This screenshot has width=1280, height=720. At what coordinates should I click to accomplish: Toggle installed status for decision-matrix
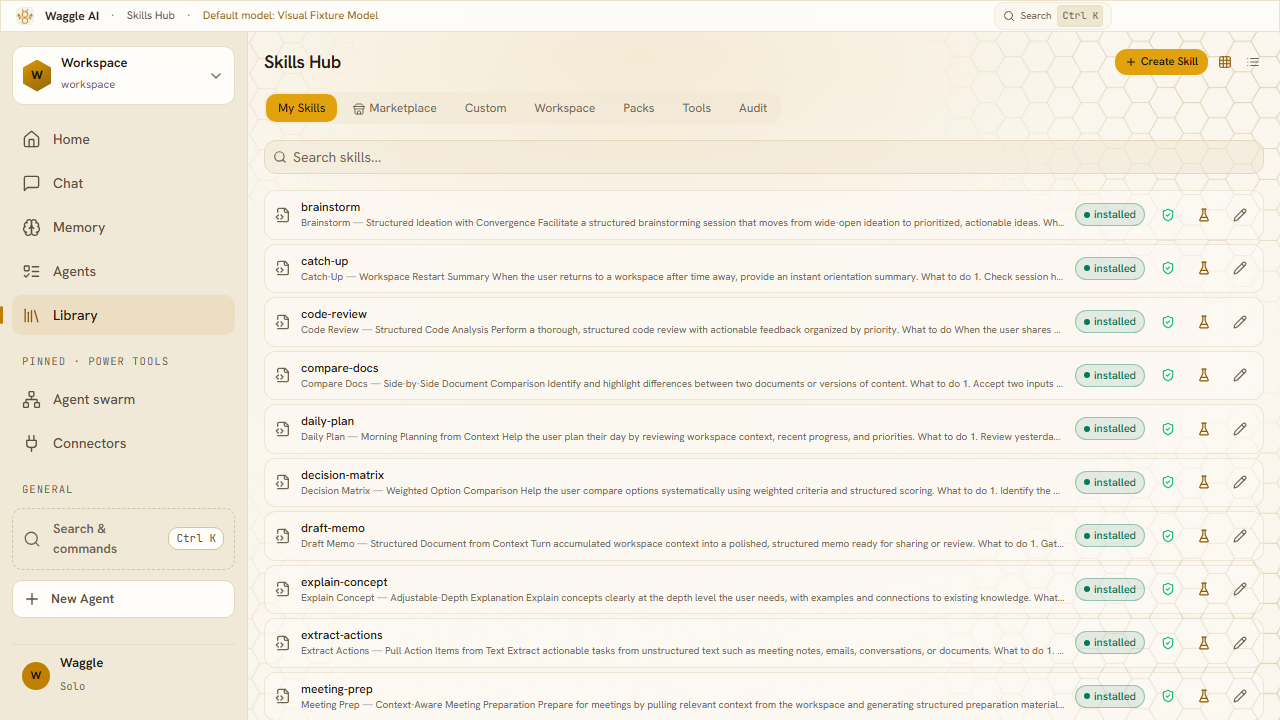1110,482
